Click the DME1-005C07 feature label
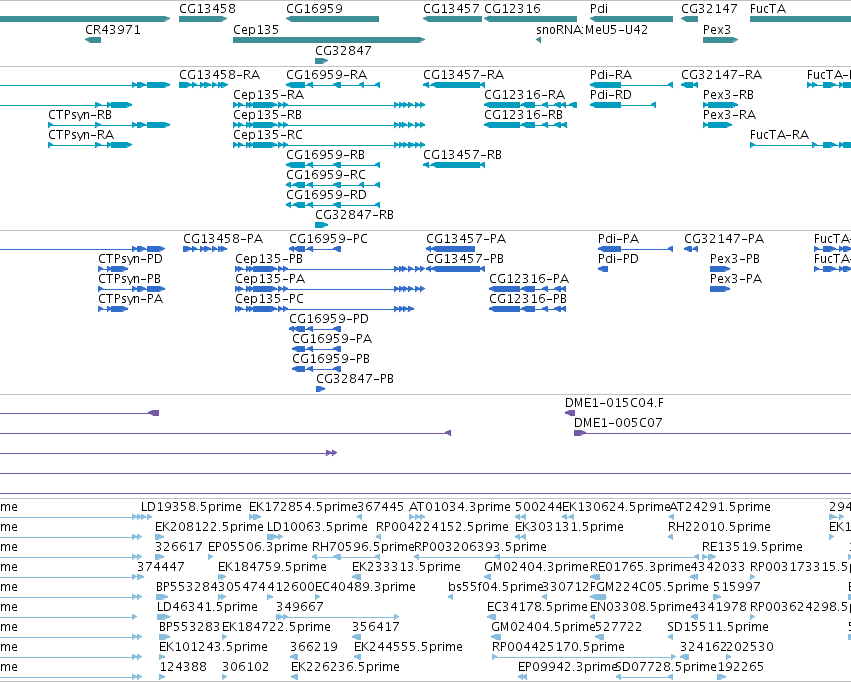This screenshot has width=851, height=682. point(618,423)
